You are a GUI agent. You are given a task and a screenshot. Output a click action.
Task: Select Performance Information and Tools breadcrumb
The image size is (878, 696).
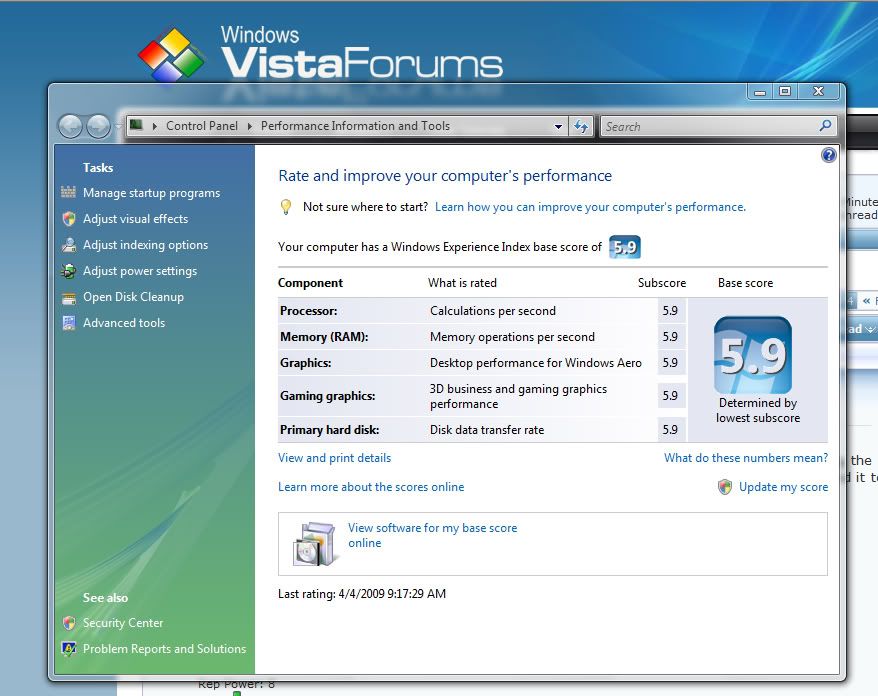point(356,126)
